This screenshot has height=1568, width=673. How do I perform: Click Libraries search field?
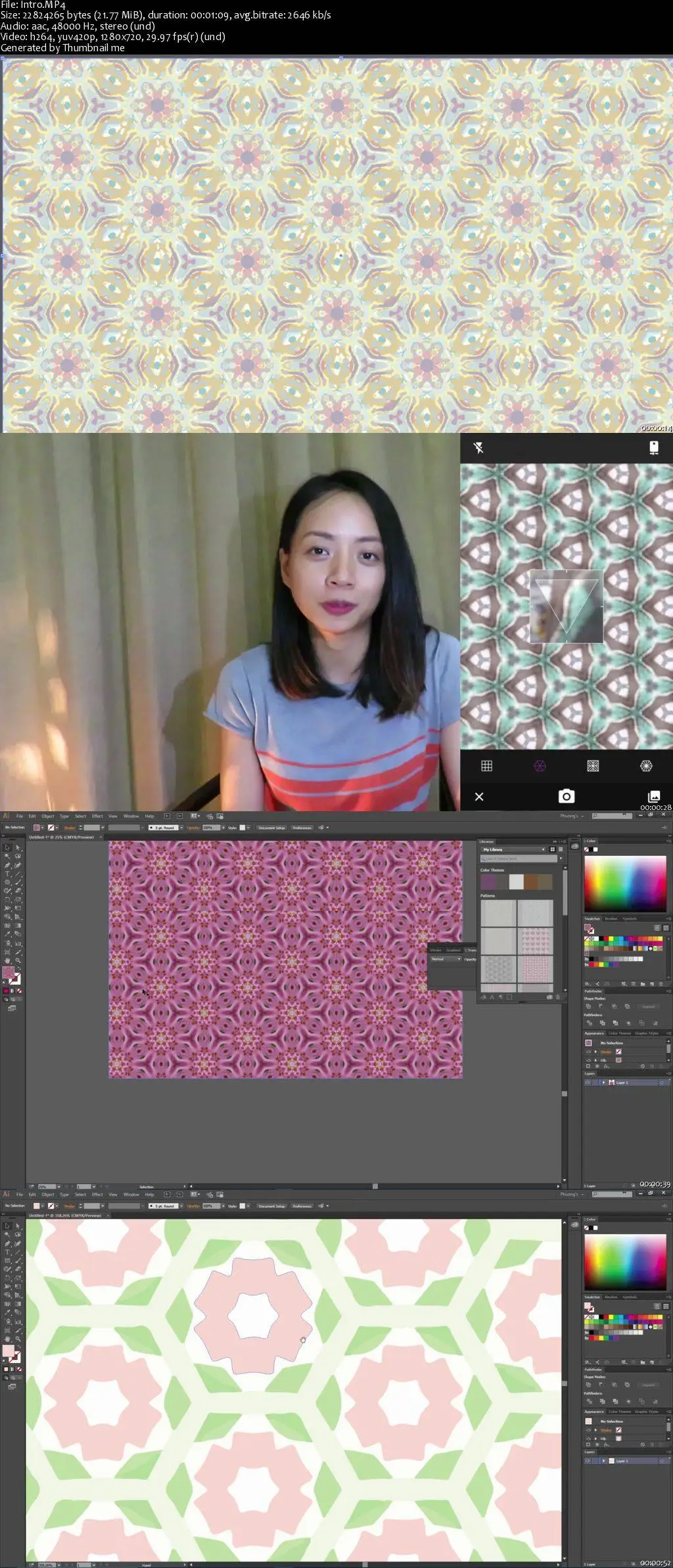point(519,859)
